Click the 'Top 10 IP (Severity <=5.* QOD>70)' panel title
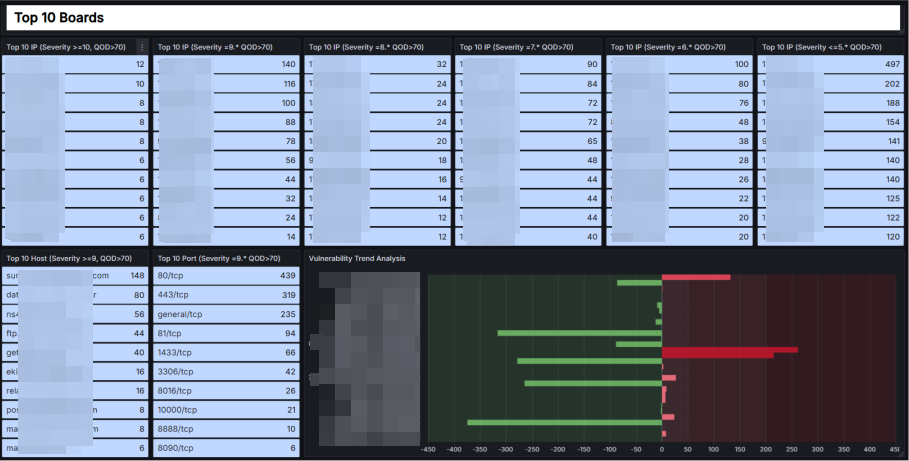Viewport: 909px width, 461px height. coord(821,47)
